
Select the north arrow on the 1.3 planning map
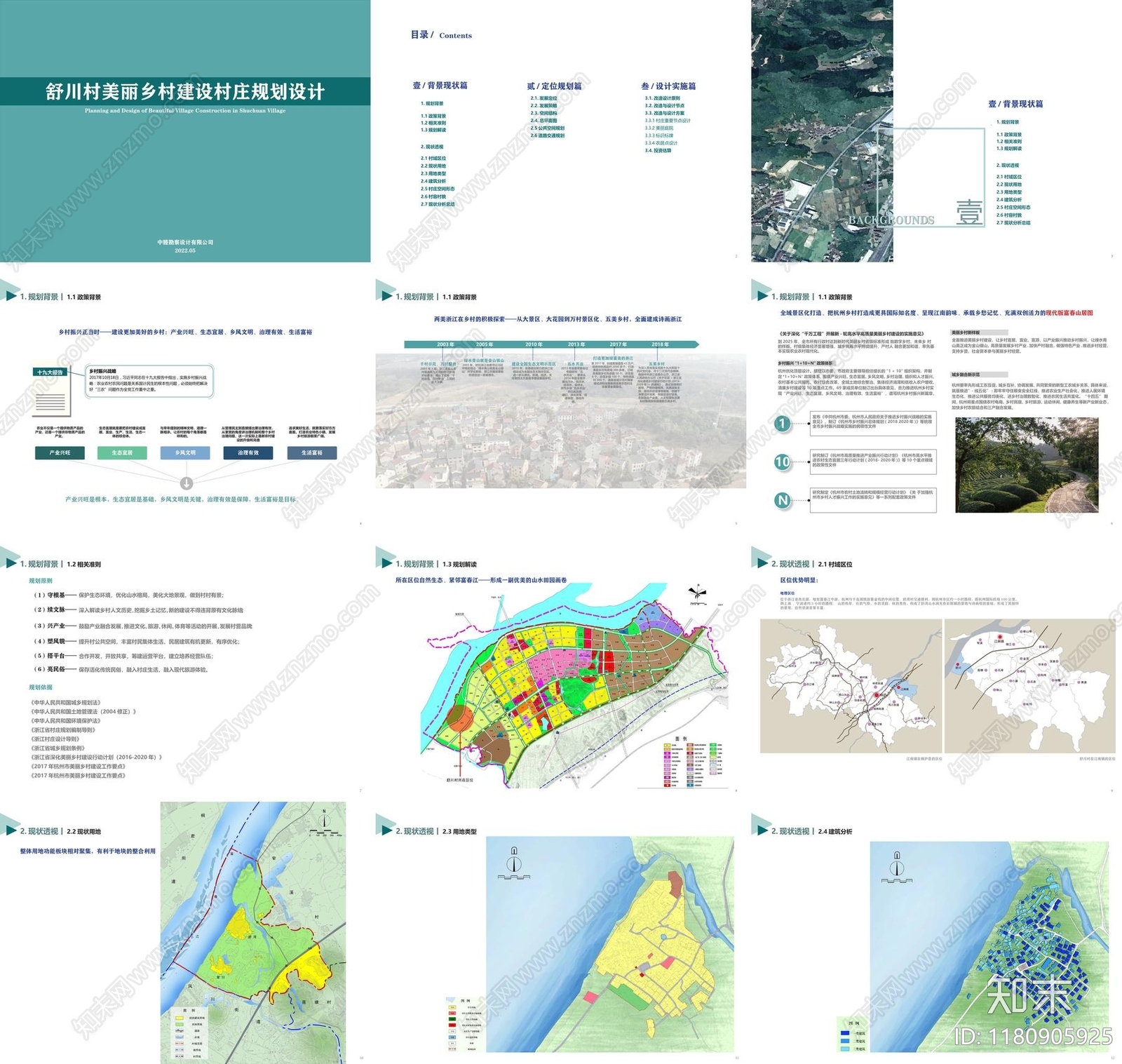(x=697, y=594)
